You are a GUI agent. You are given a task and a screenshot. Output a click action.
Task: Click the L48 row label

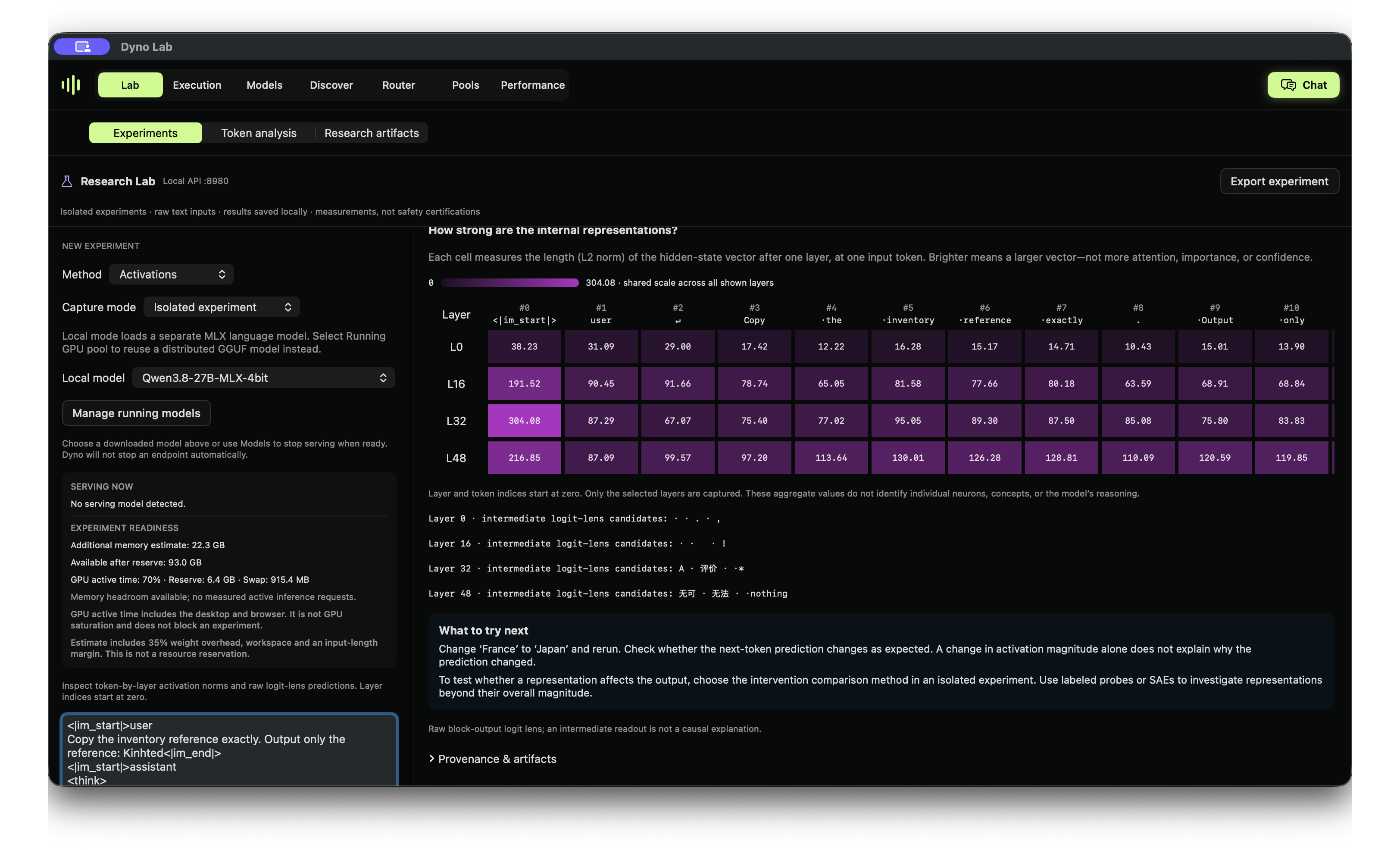pos(456,458)
